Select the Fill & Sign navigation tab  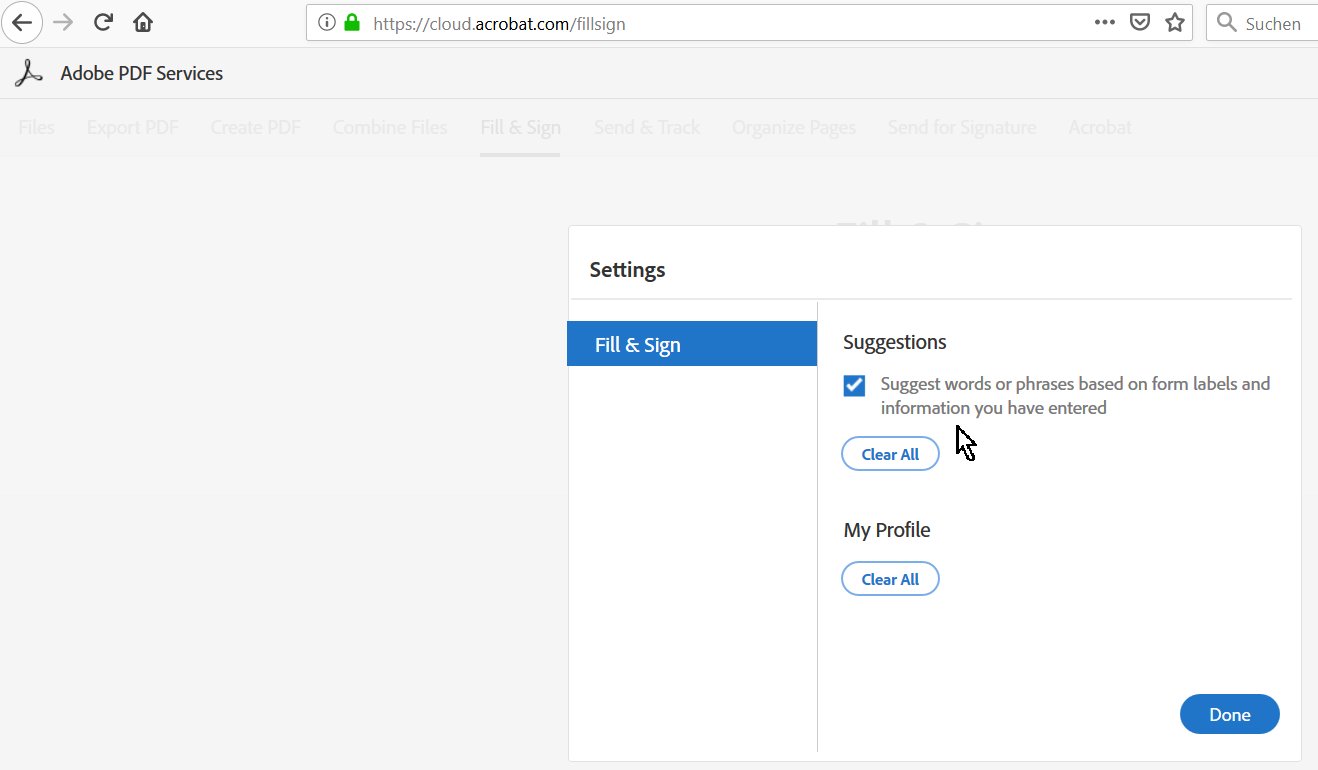[520, 127]
